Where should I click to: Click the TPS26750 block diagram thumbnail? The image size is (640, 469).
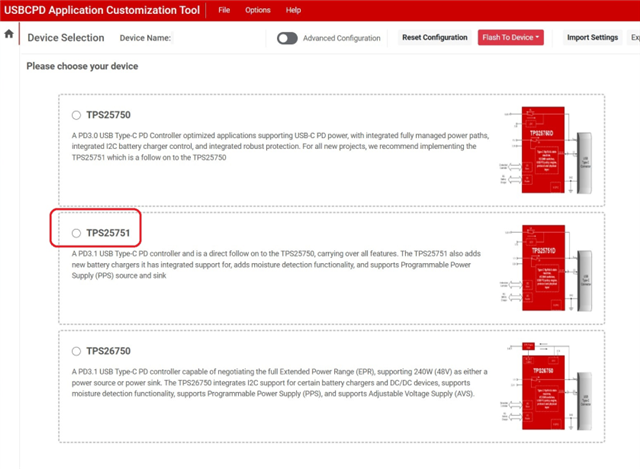[x=546, y=386]
